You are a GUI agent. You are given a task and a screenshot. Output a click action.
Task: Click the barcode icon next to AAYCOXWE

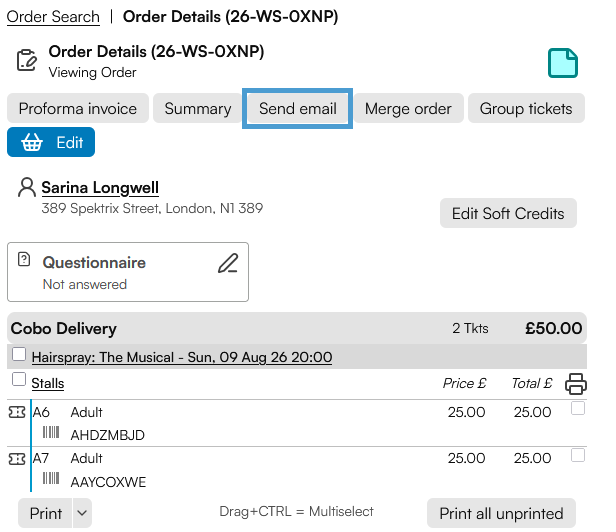click(51, 479)
